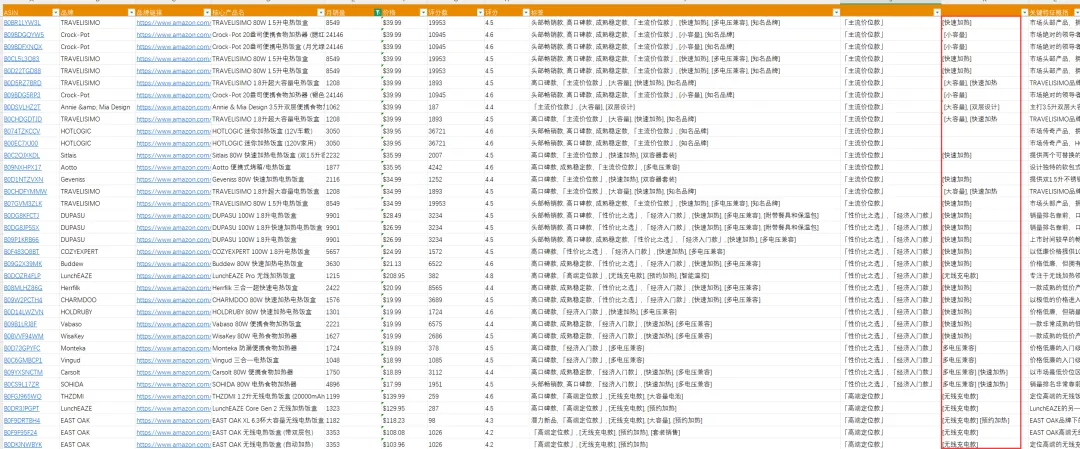Screen dimensions: 1080x449
Task: Open the ASIN link in the THZDMI row
Action: 22,397
